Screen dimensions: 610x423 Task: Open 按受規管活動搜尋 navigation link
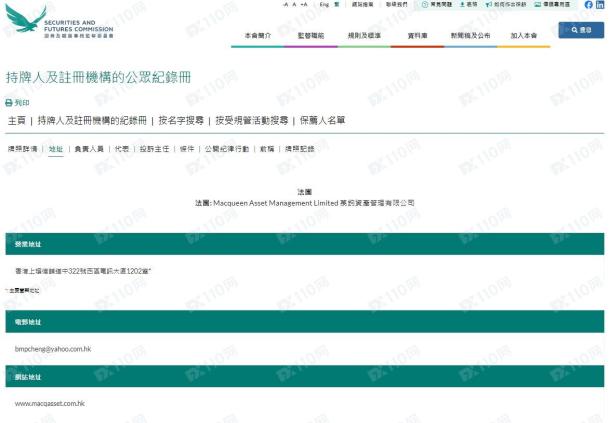pos(252,121)
